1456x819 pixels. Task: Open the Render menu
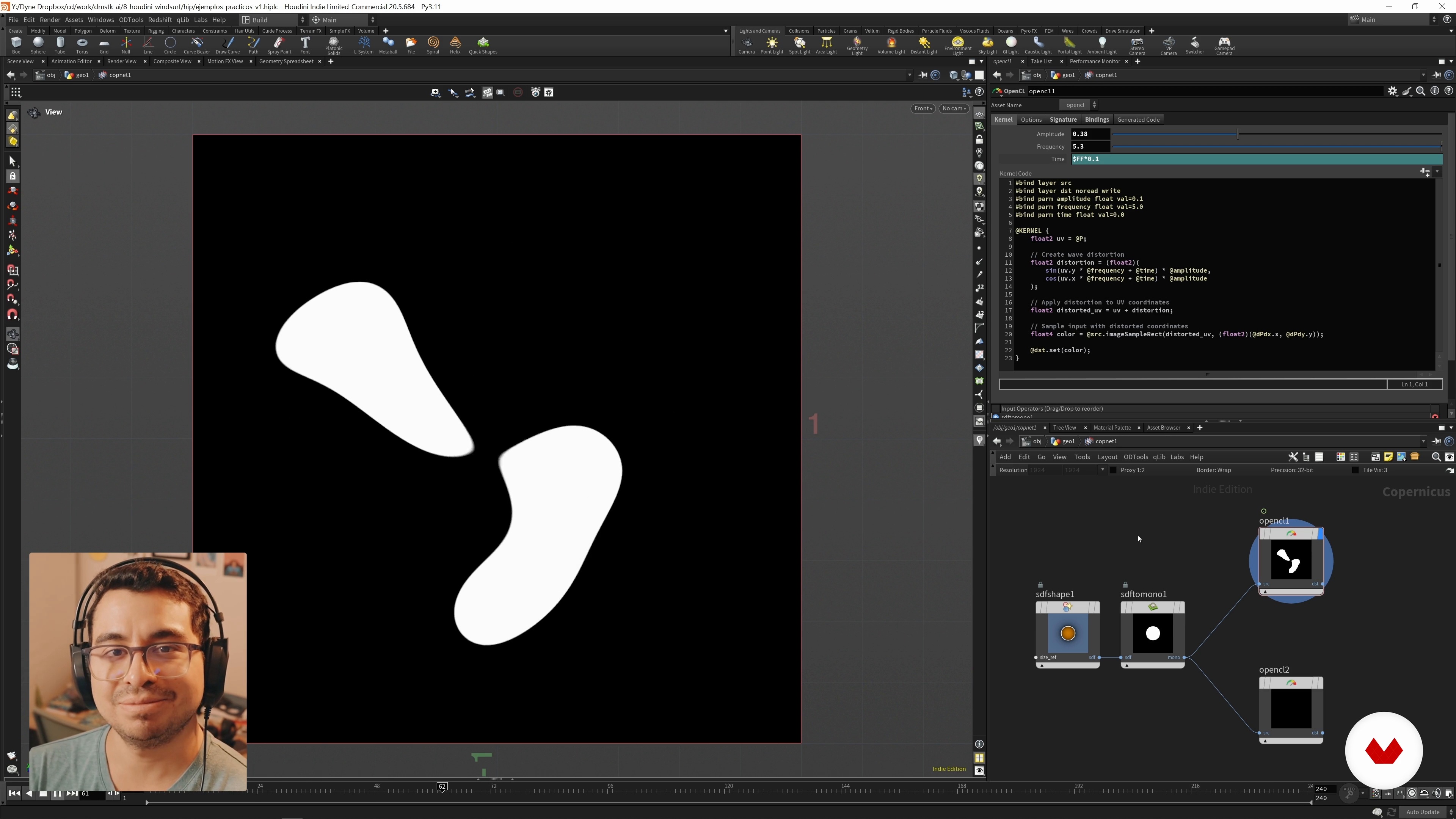click(50, 20)
